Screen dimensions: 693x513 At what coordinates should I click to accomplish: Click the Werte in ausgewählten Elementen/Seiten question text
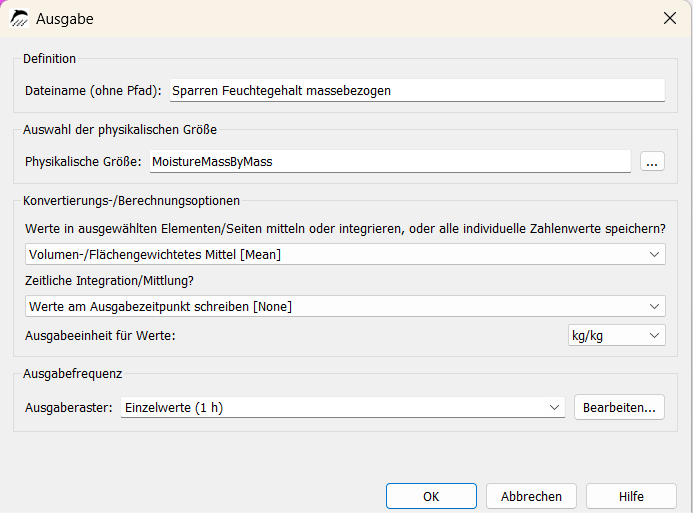click(345, 229)
